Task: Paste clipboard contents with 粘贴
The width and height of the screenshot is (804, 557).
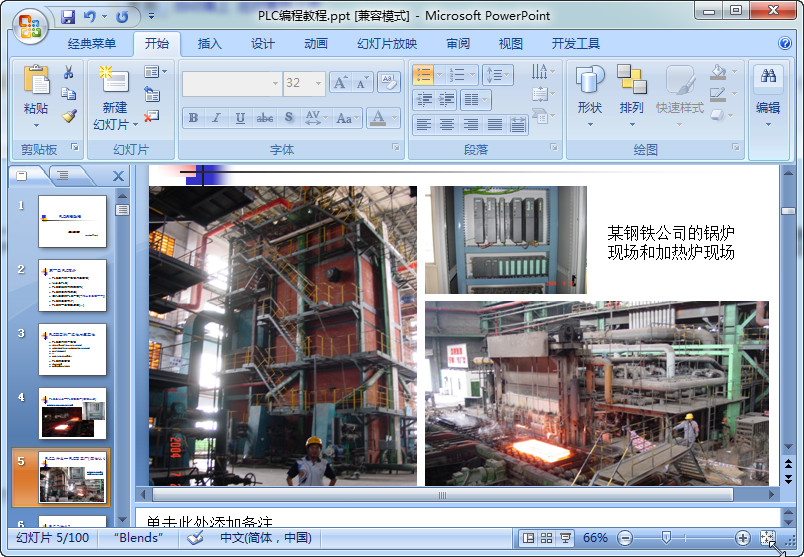Action: (36, 96)
